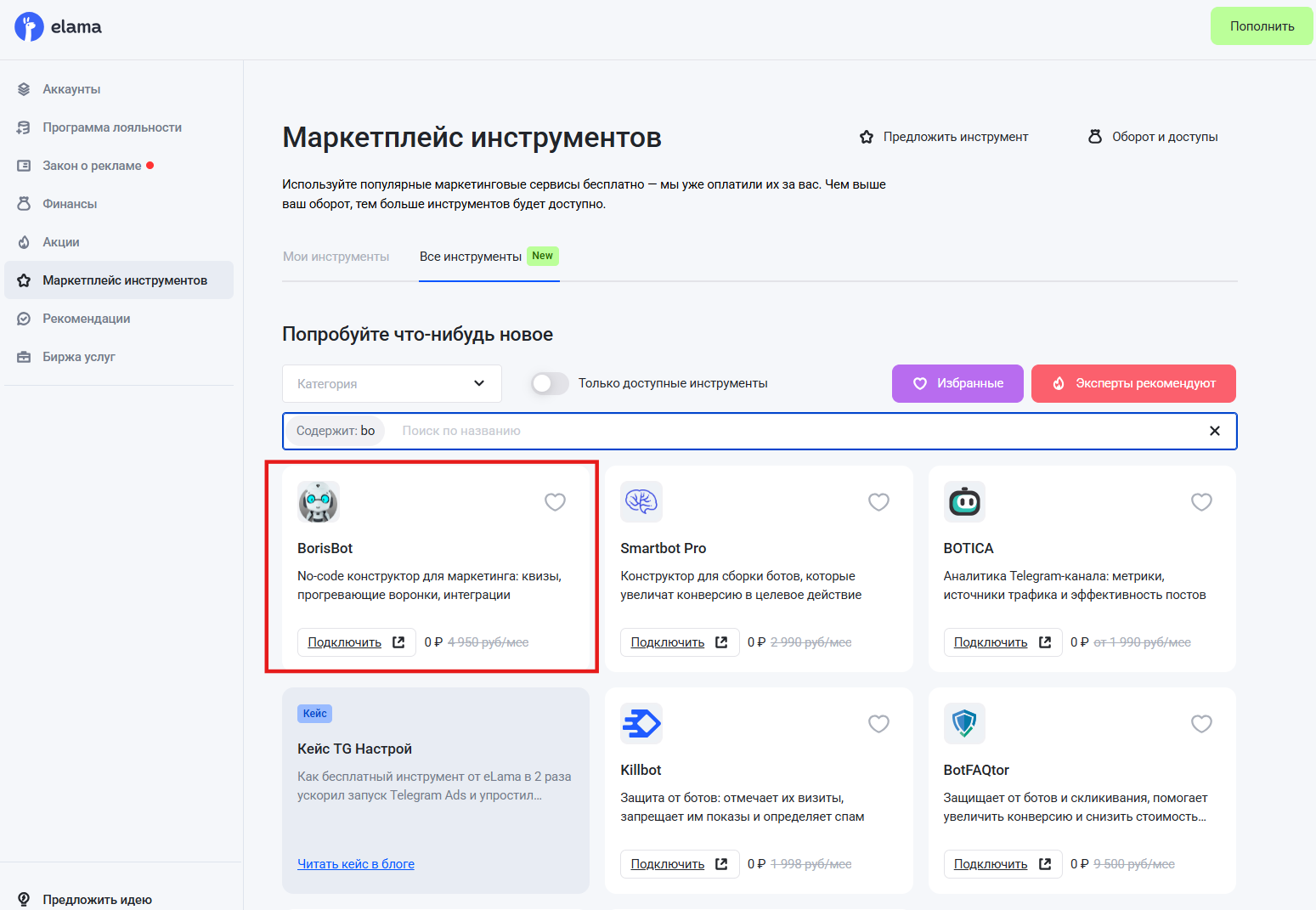The width and height of the screenshot is (1316, 910).
Task: Enable Только доступные инструменты switch
Action: point(550,383)
